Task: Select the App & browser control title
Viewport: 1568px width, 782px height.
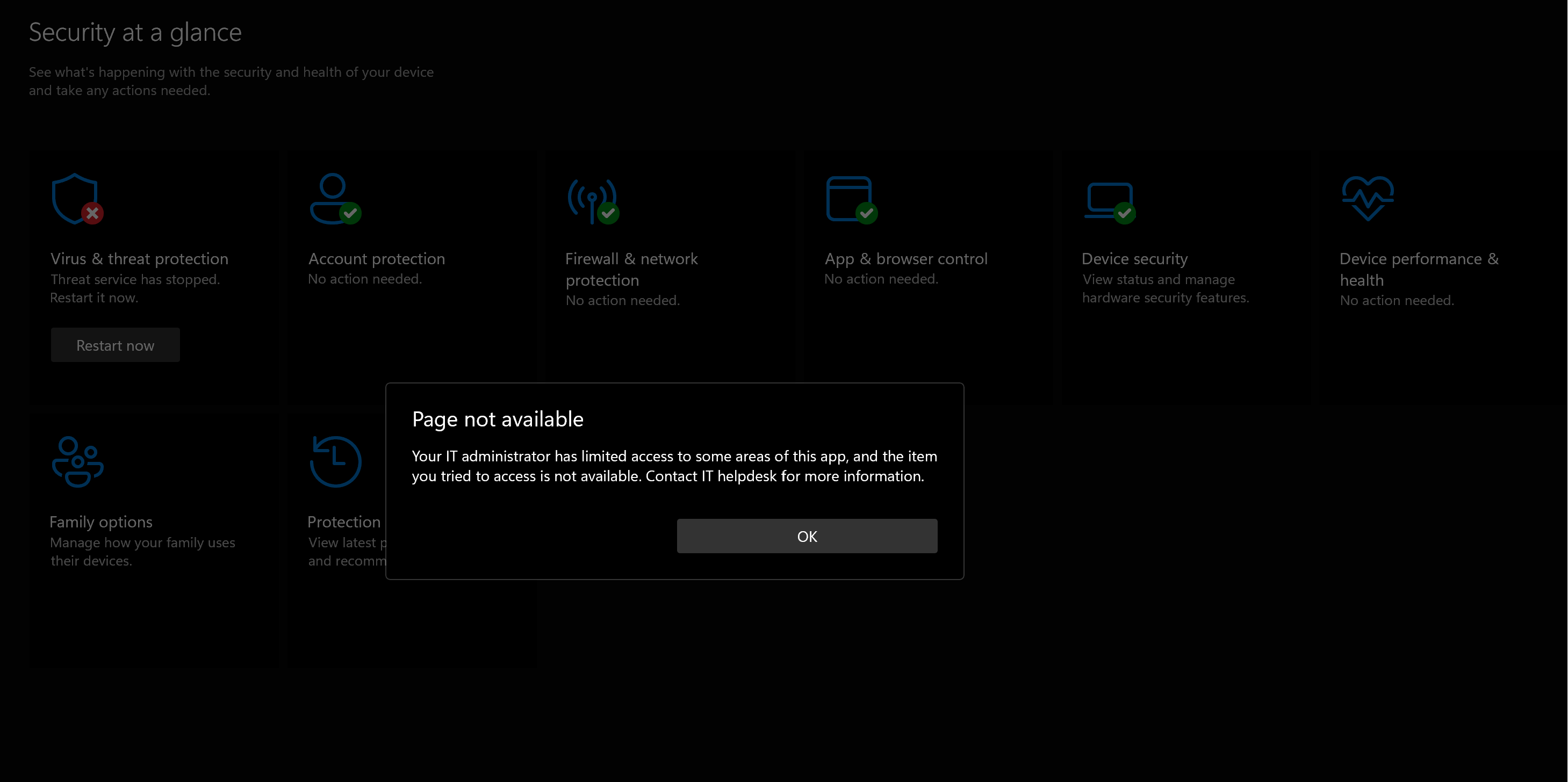Action: coord(906,259)
